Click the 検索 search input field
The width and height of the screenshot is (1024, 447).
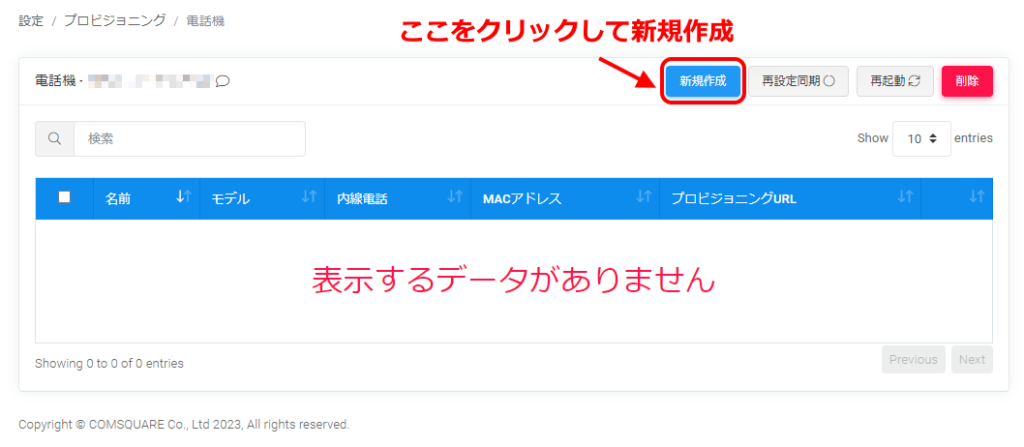coord(189,139)
